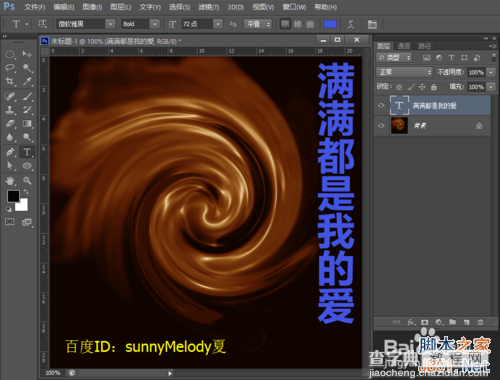Screen dimensions: 500x380
Task: Open the Layer menu
Action: (121, 7)
